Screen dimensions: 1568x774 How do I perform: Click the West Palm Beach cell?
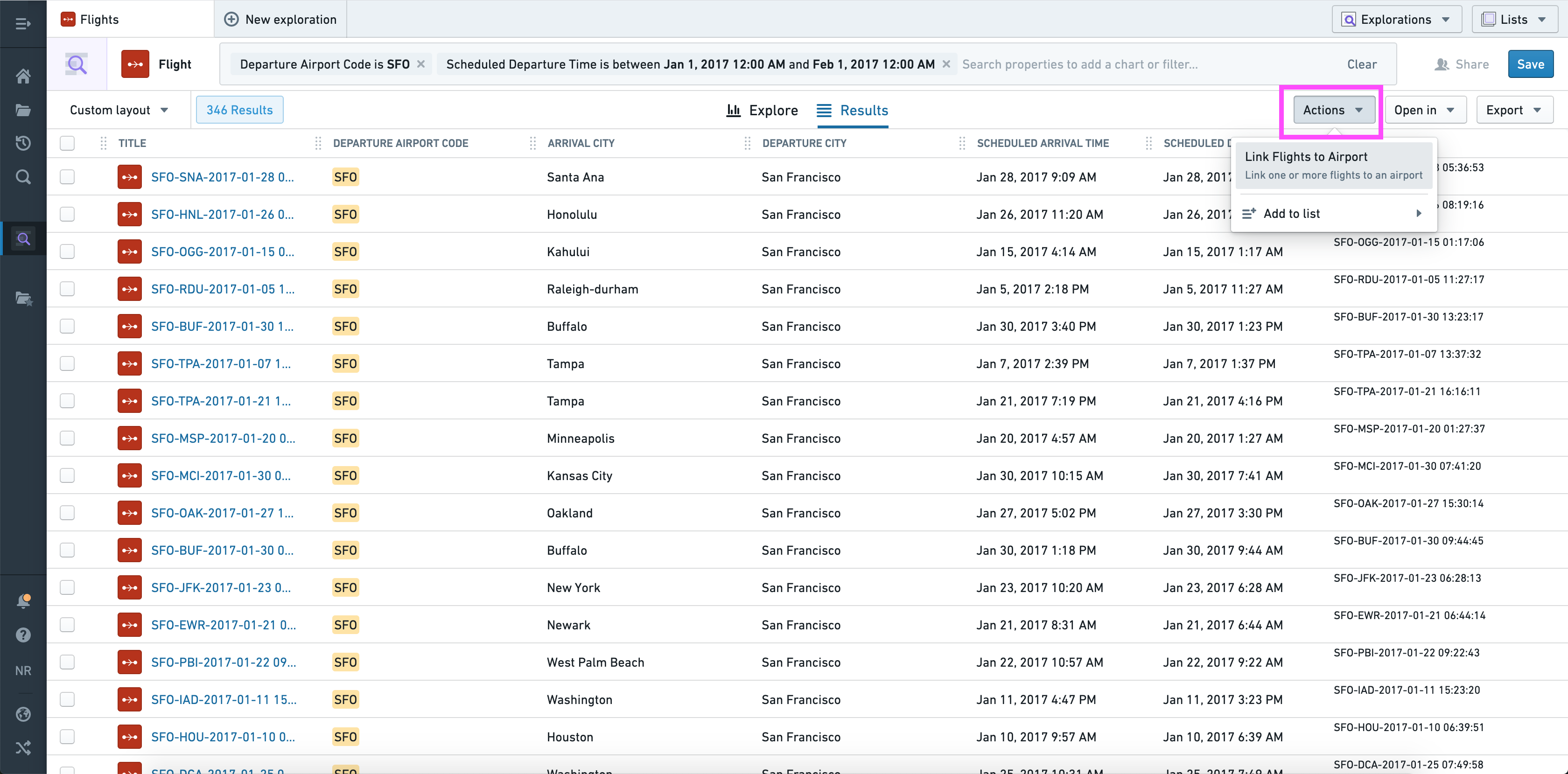point(595,662)
